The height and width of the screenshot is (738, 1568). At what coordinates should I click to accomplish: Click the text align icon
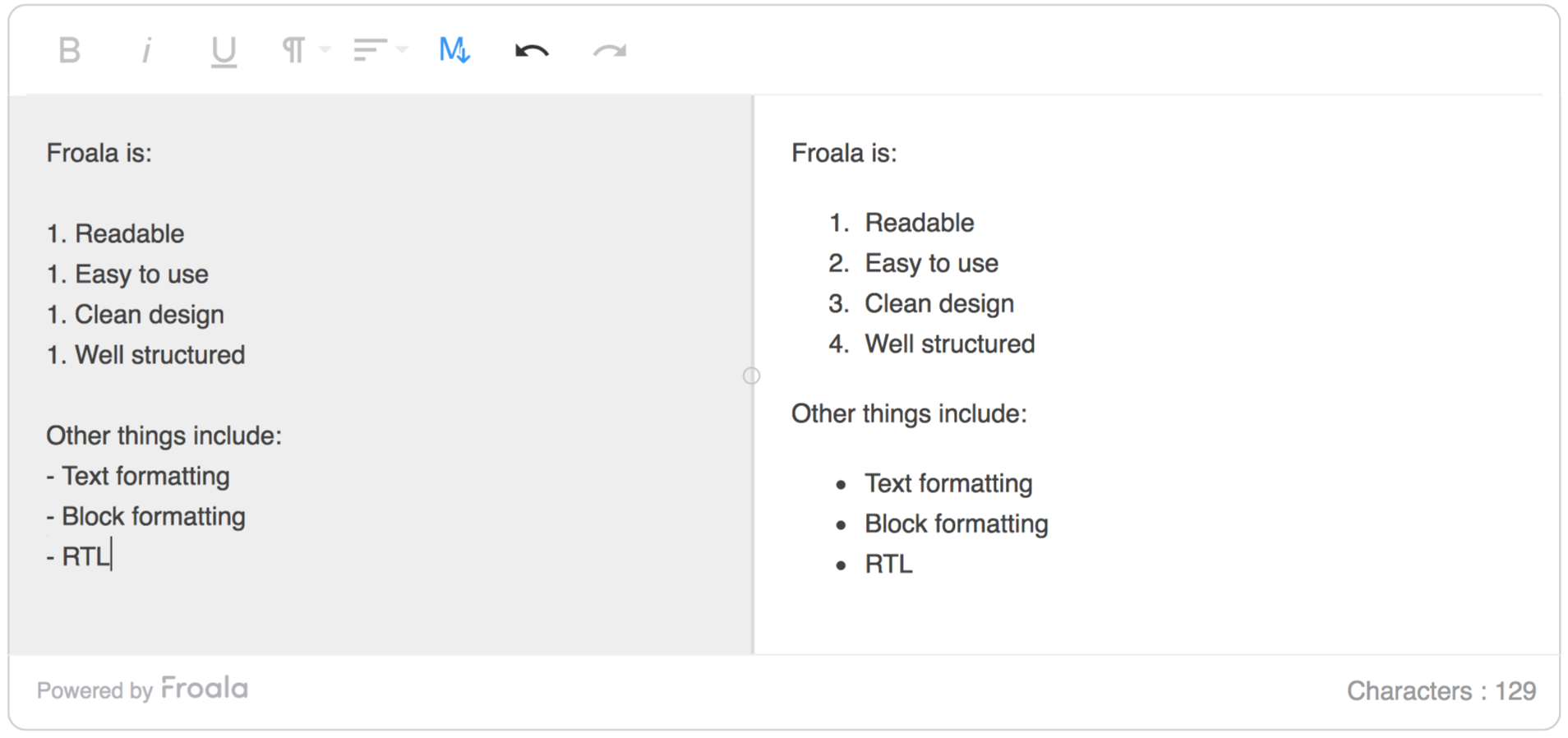[370, 51]
